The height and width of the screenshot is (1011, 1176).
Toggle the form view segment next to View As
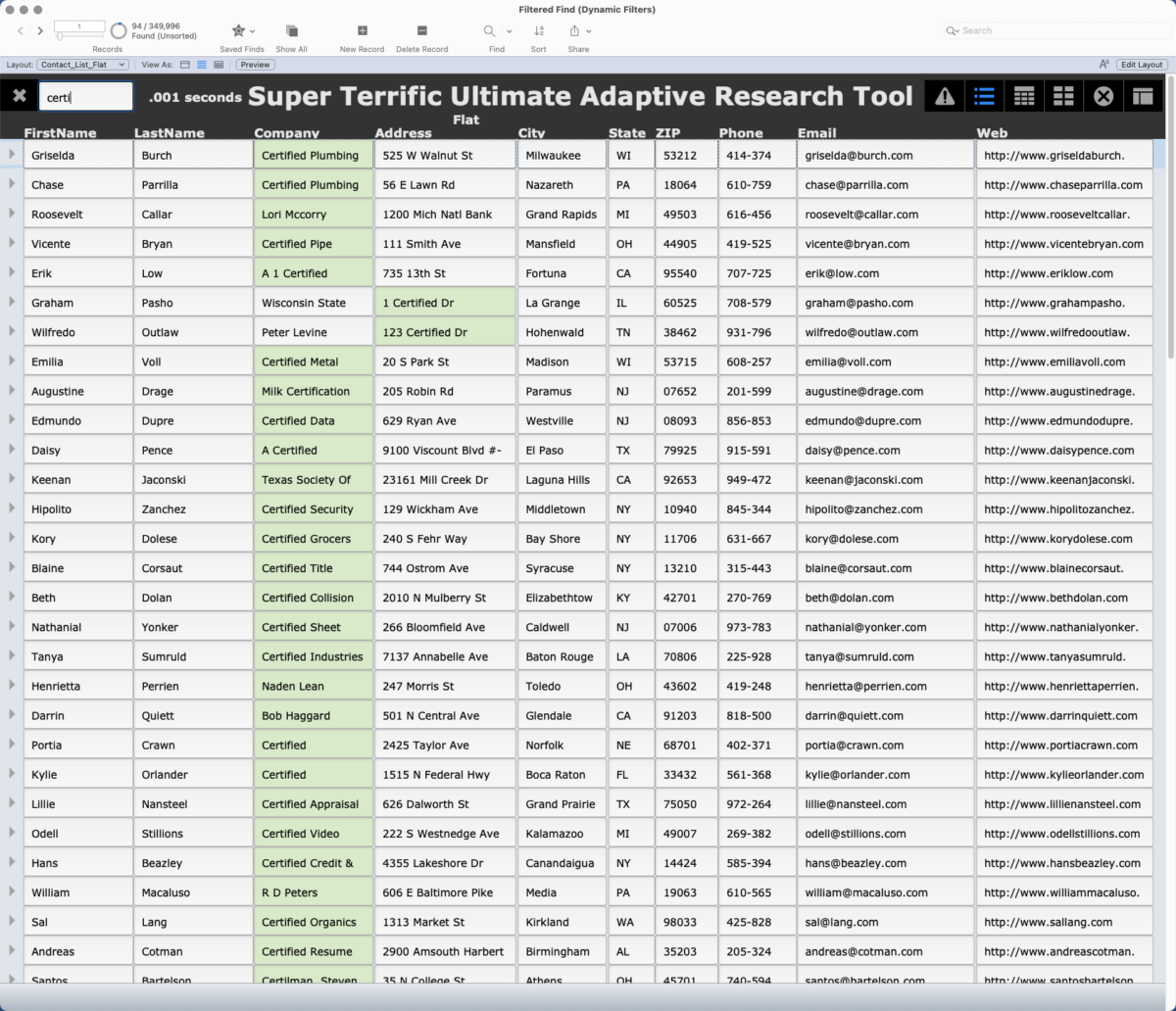[x=184, y=65]
